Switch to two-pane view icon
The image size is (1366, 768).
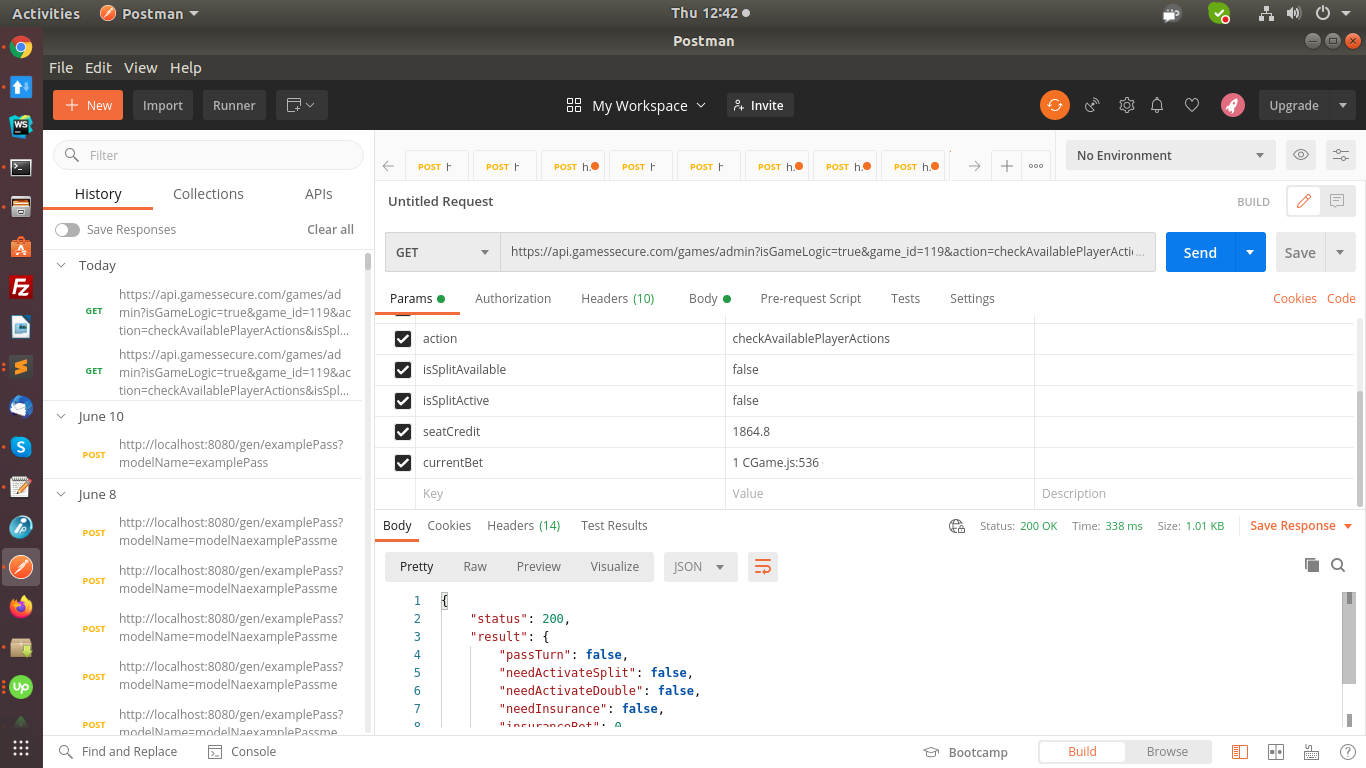click(x=1275, y=752)
